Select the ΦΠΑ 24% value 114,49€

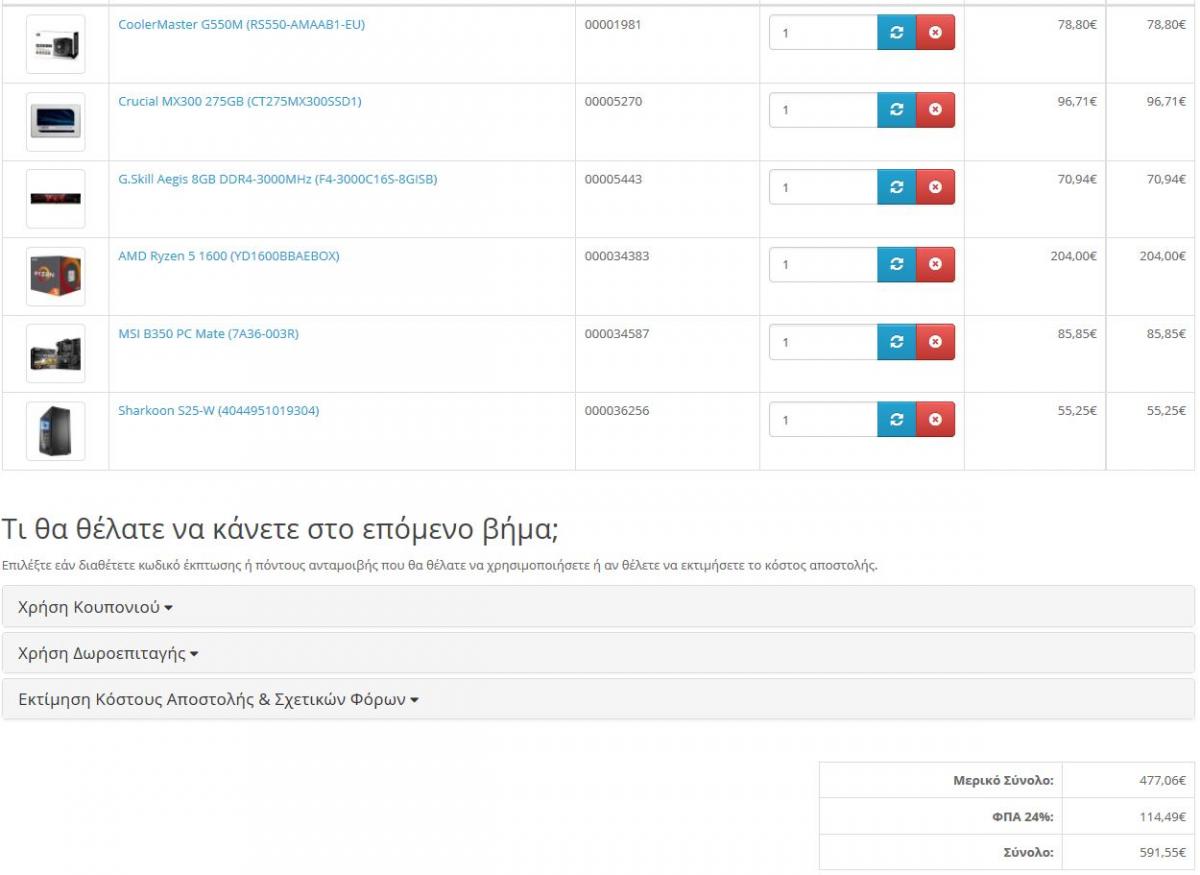[1162, 816]
